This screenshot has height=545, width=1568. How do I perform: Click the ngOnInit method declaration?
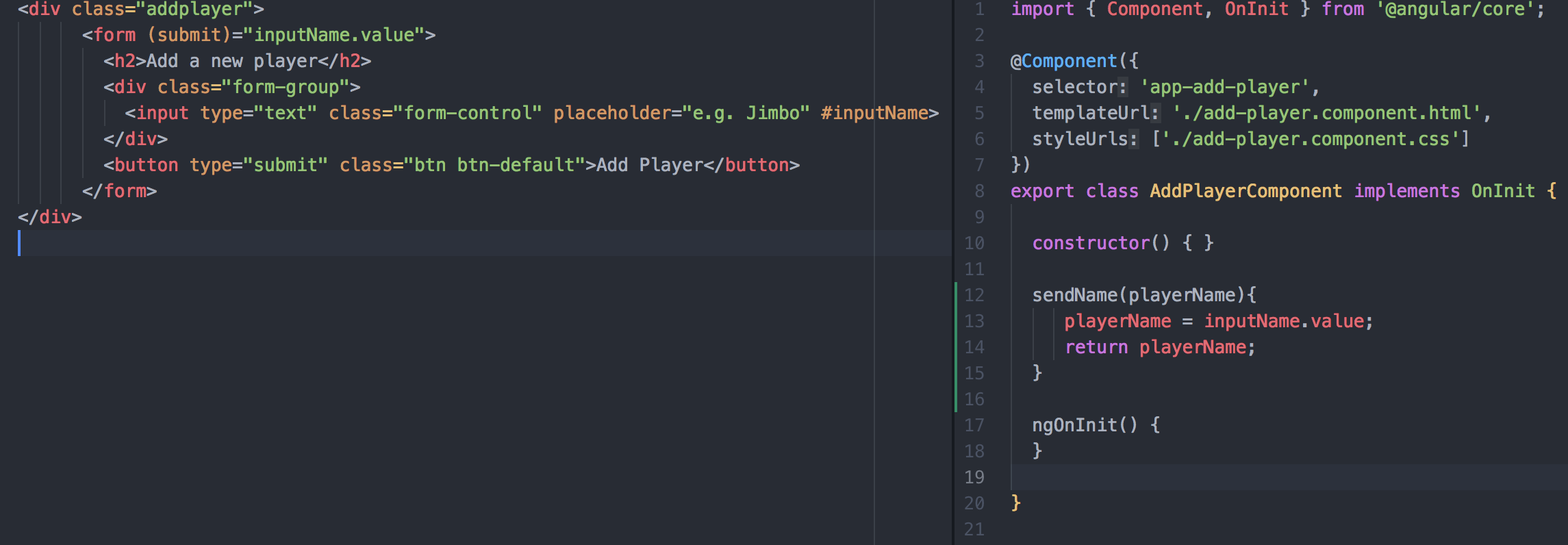point(1074,425)
